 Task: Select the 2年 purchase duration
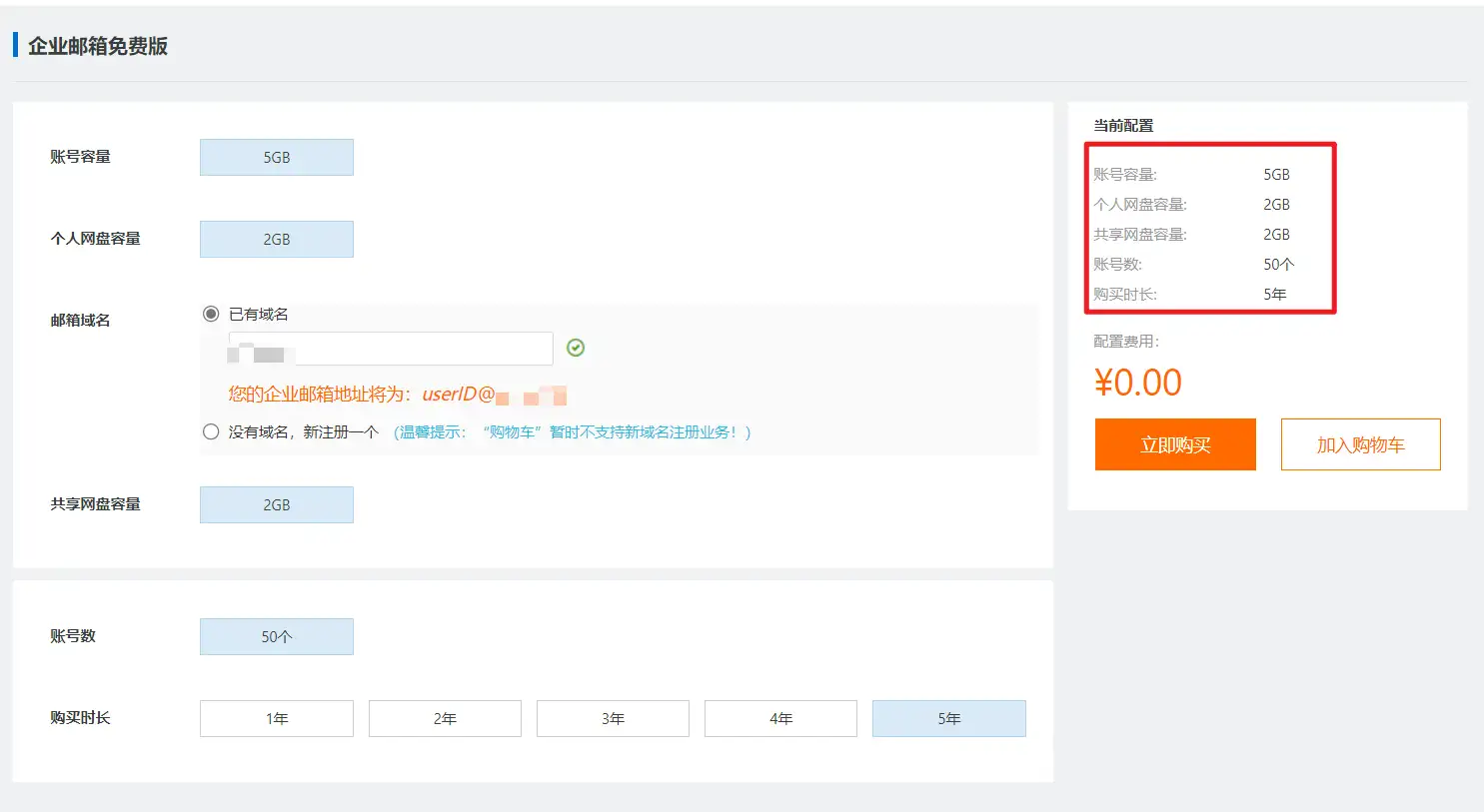tap(445, 718)
